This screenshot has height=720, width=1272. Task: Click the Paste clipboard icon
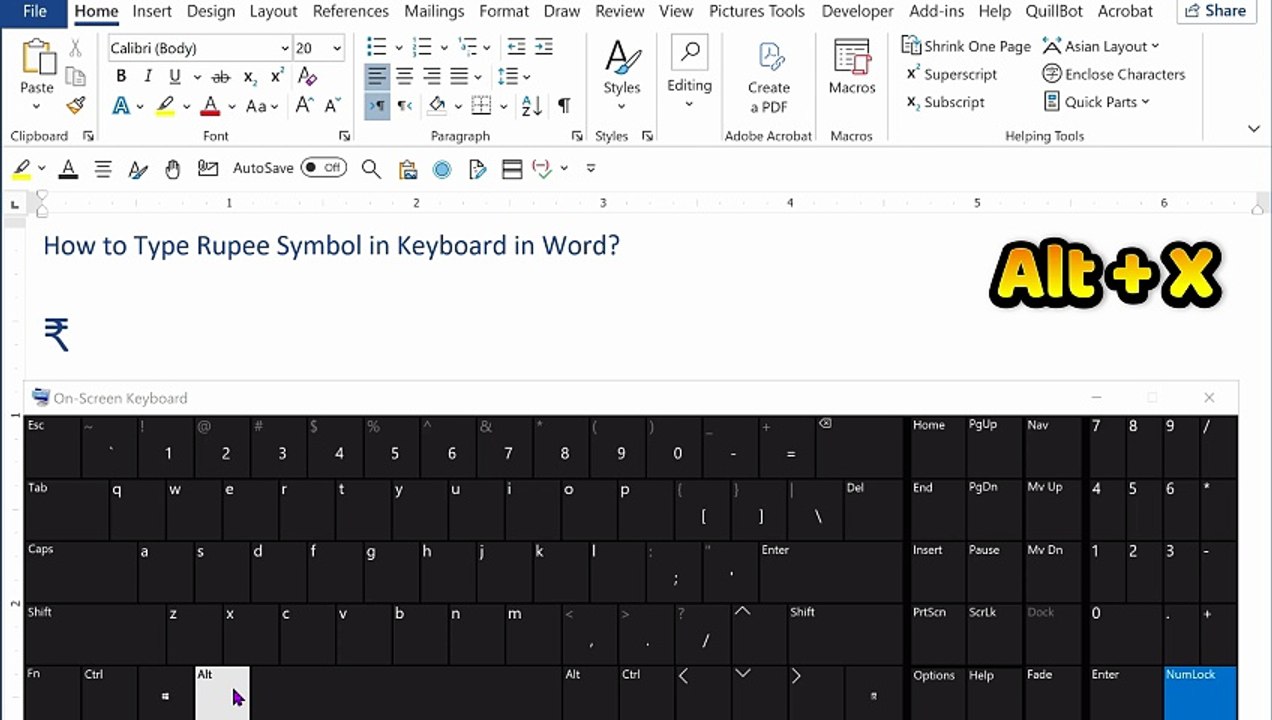(x=37, y=58)
